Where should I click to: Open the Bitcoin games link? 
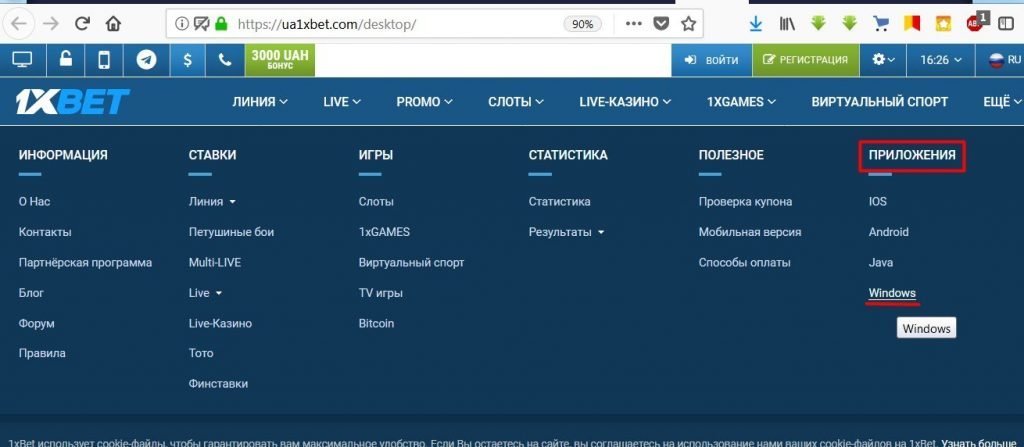coord(376,323)
